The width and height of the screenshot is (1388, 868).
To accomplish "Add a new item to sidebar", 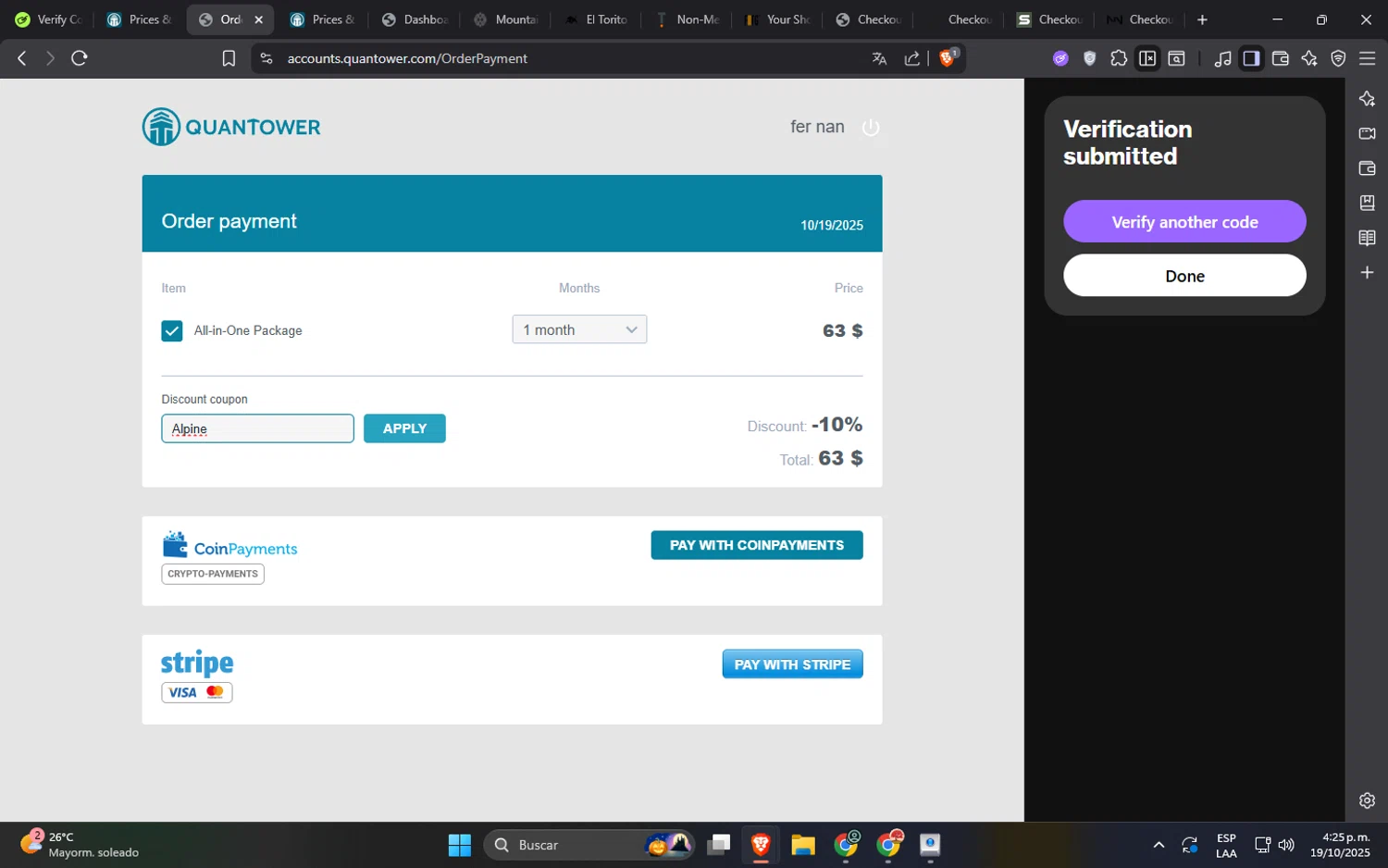I will [x=1367, y=272].
